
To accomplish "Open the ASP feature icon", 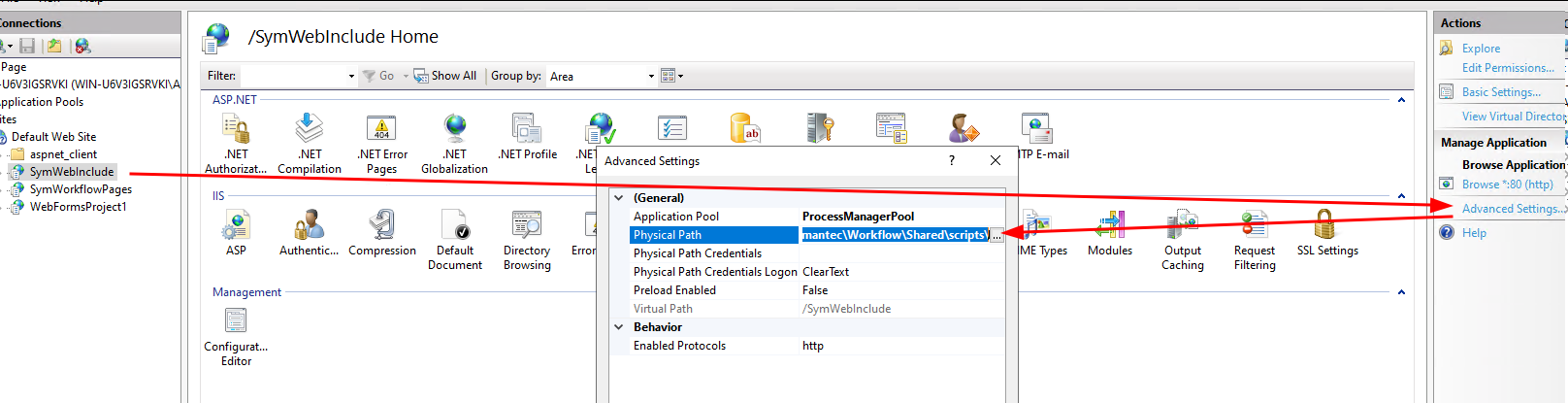I will (236, 225).
